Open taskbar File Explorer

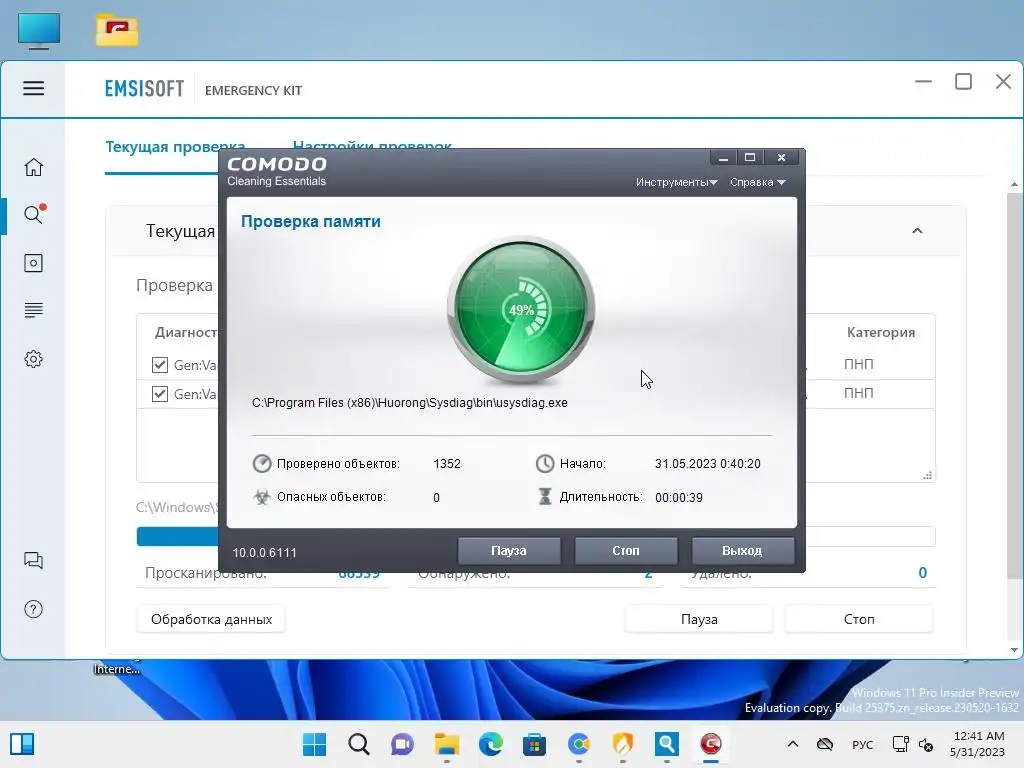click(447, 744)
